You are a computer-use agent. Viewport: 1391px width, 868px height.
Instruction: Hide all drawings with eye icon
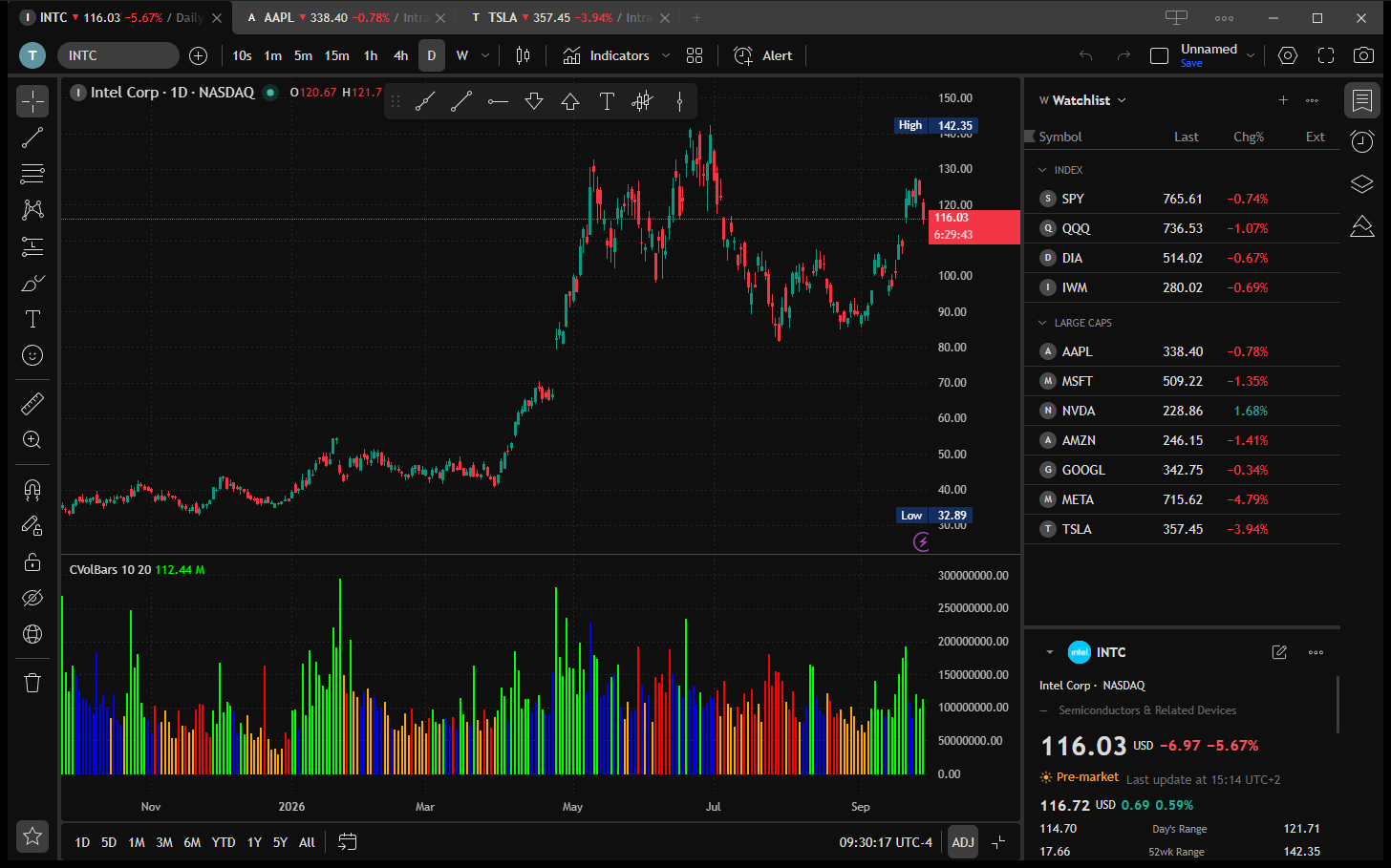pyautogui.click(x=32, y=598)
